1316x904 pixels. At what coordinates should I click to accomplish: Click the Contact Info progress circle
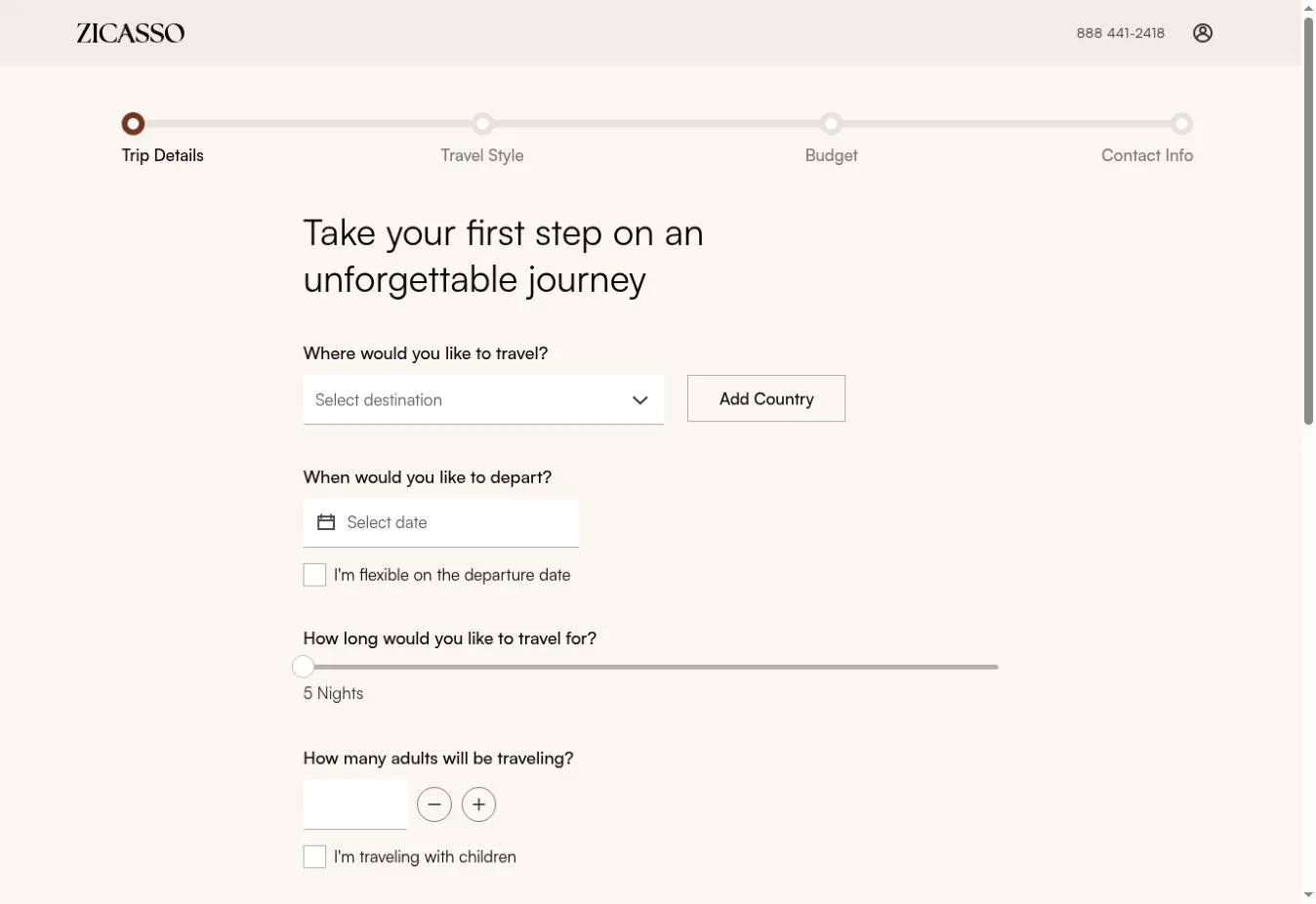point(1181,124)
